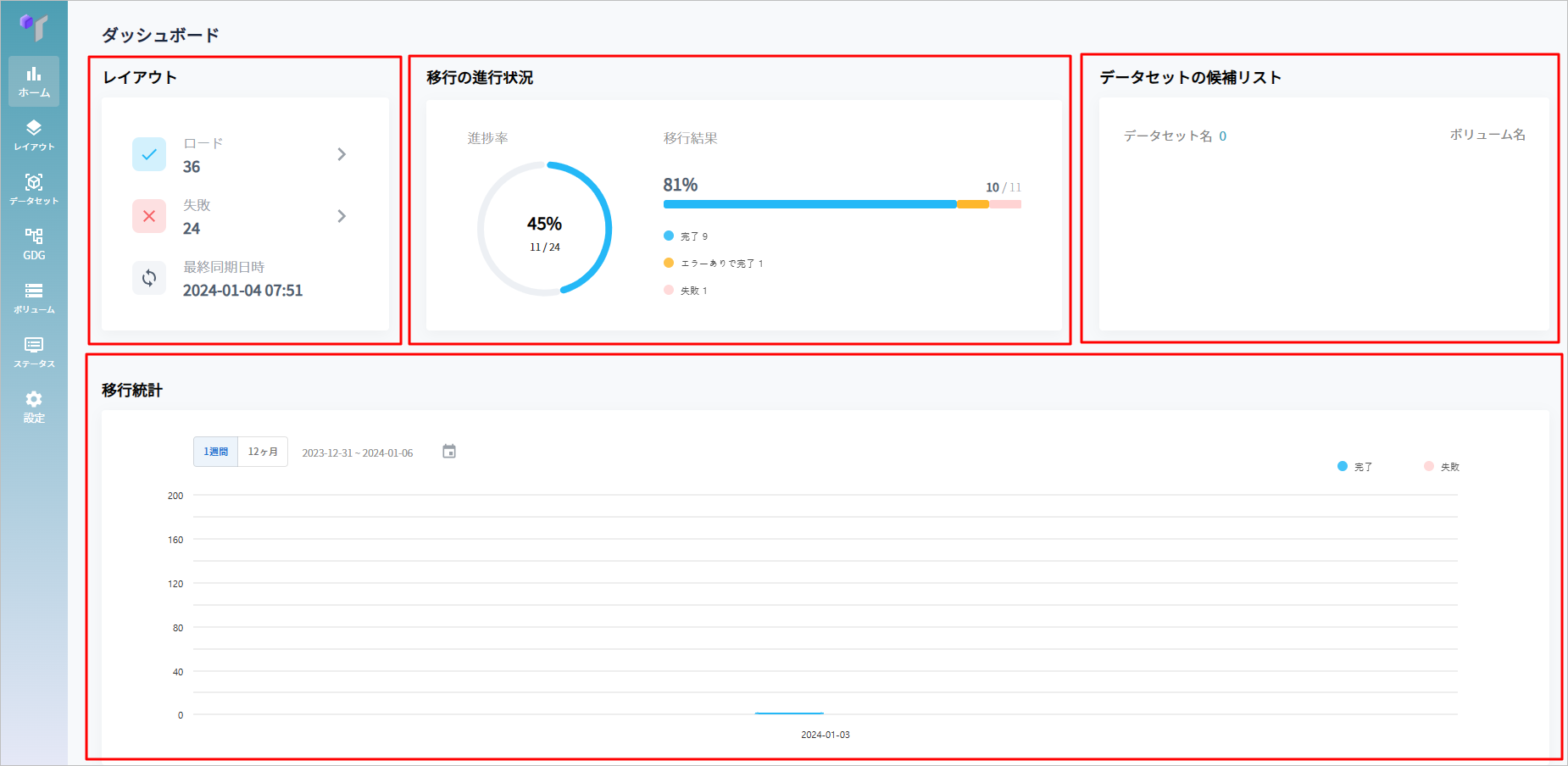Screen dimensions: 1568x766
Task: Click the 2024-01-04 07:51 sync timestamp
Action: click(x=242, y=291)
